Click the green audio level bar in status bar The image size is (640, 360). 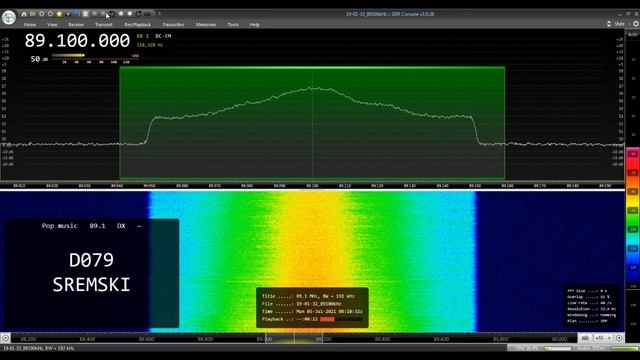point(625,349)
